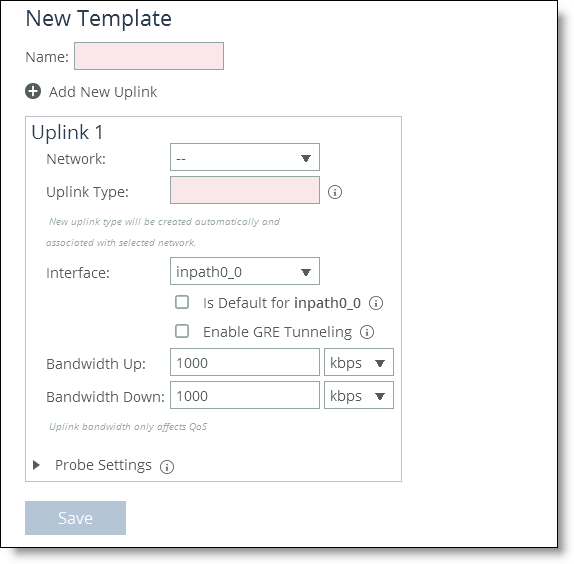Click info icon next to Enable GRE Tunneling
Viewport: 574px width, 564px height.
point(367,332)
